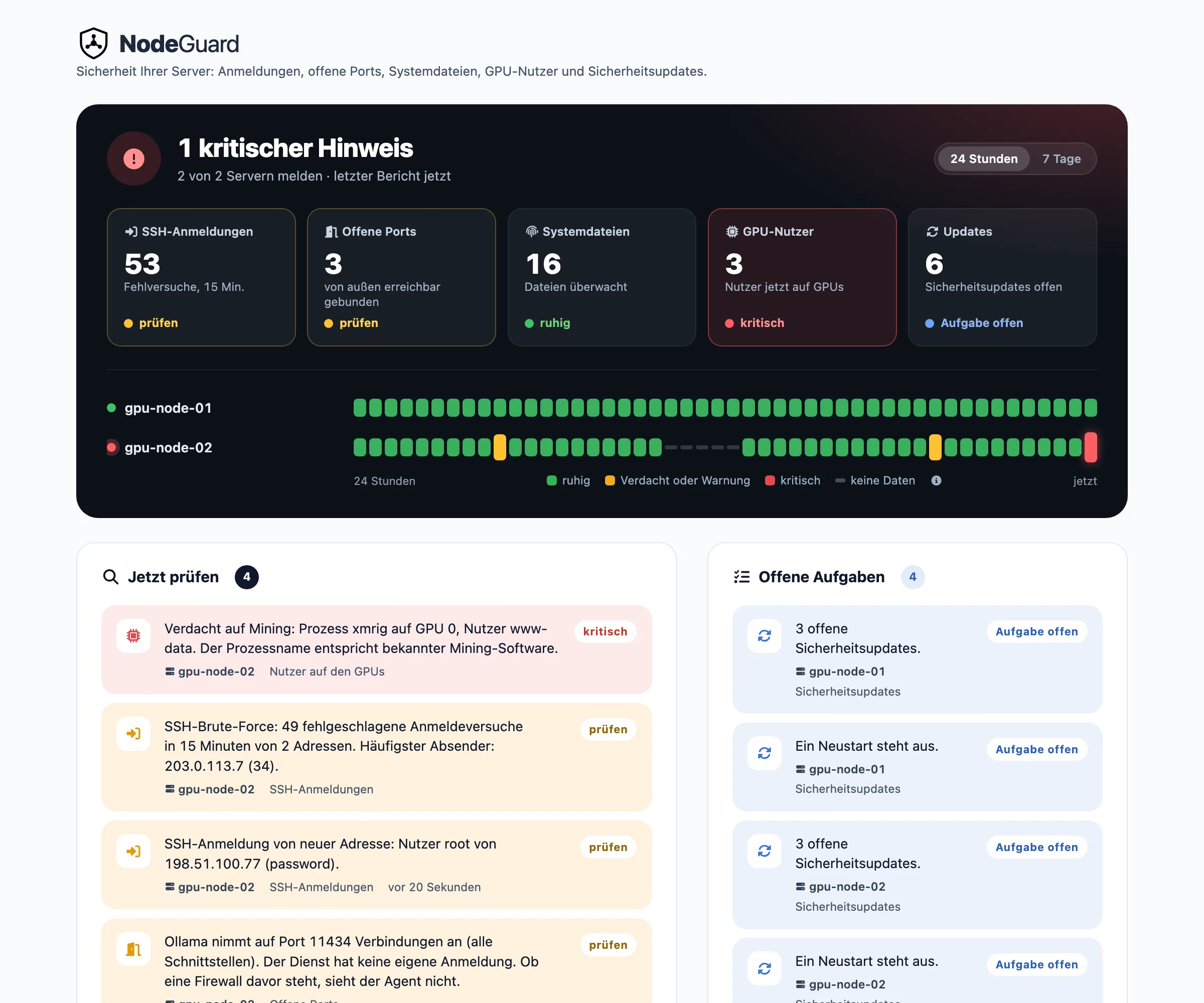Open the Systemdateien summary card

(x=602, y=277)
